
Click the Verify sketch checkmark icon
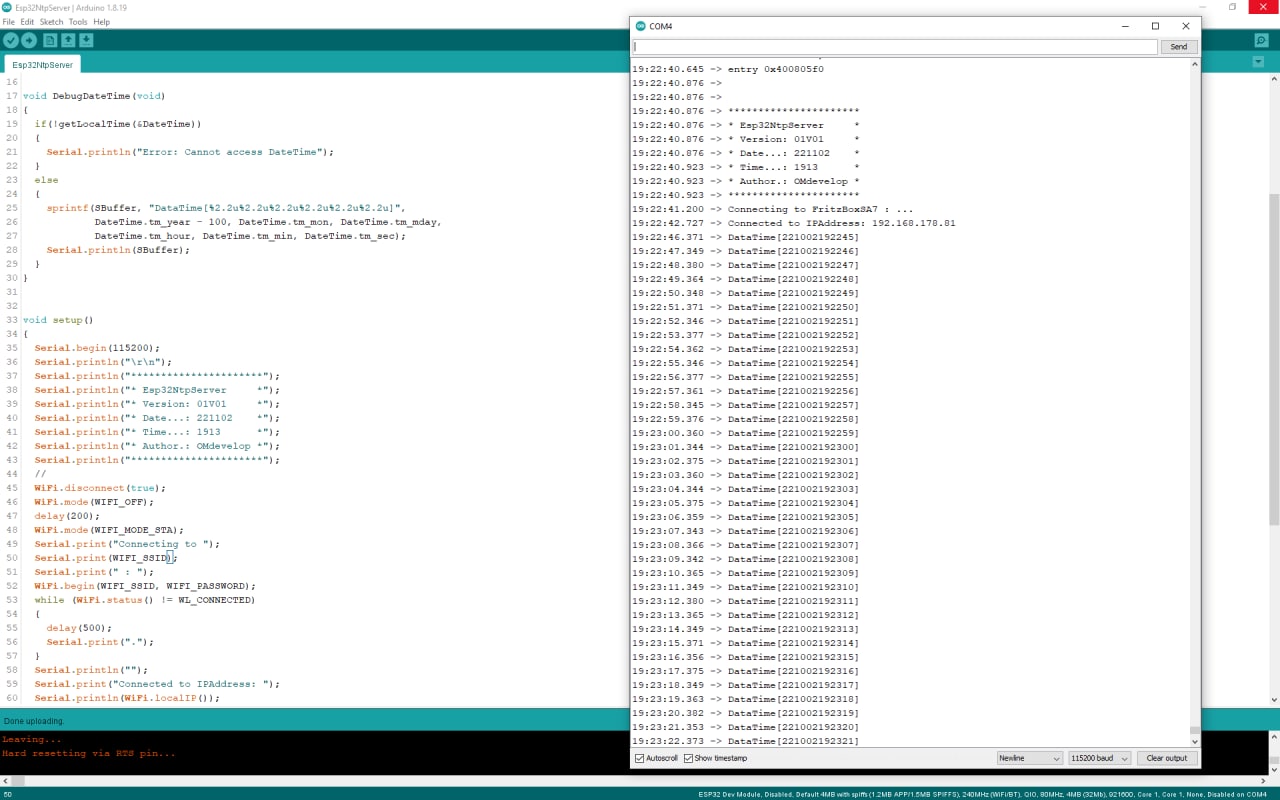tap(11, 40)
